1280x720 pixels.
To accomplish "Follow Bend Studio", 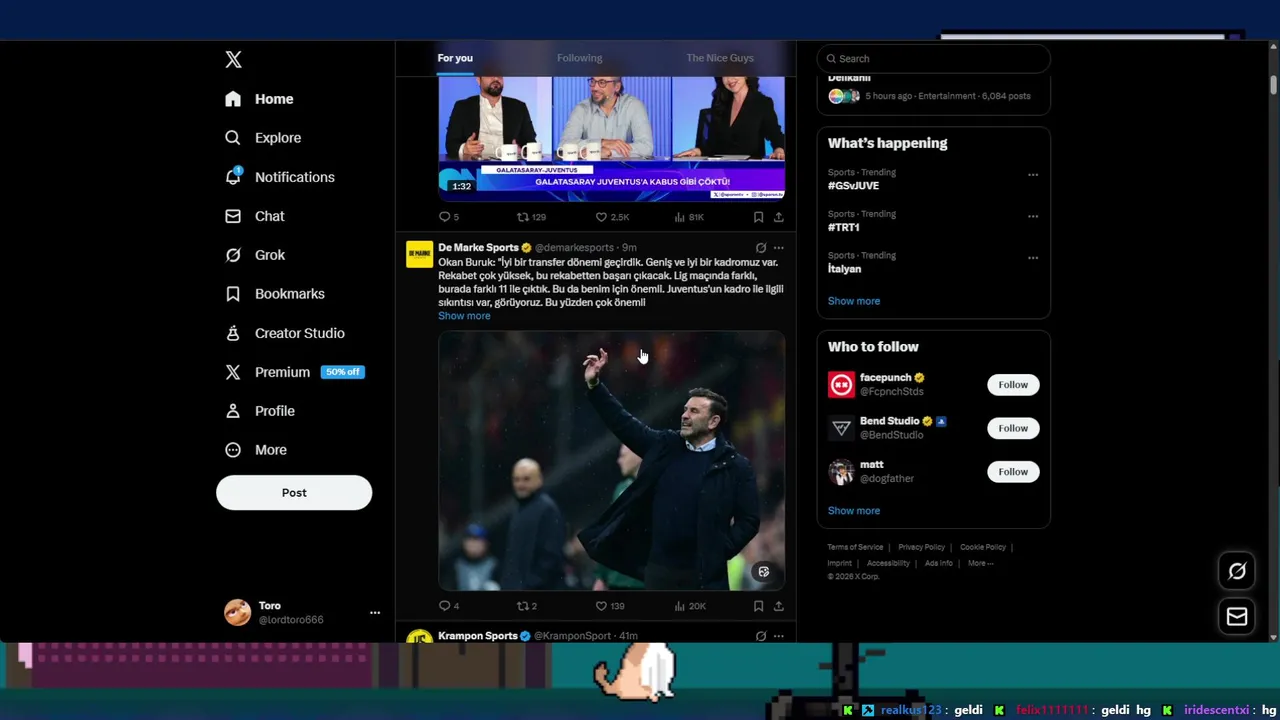I will tap(1013, 428).
